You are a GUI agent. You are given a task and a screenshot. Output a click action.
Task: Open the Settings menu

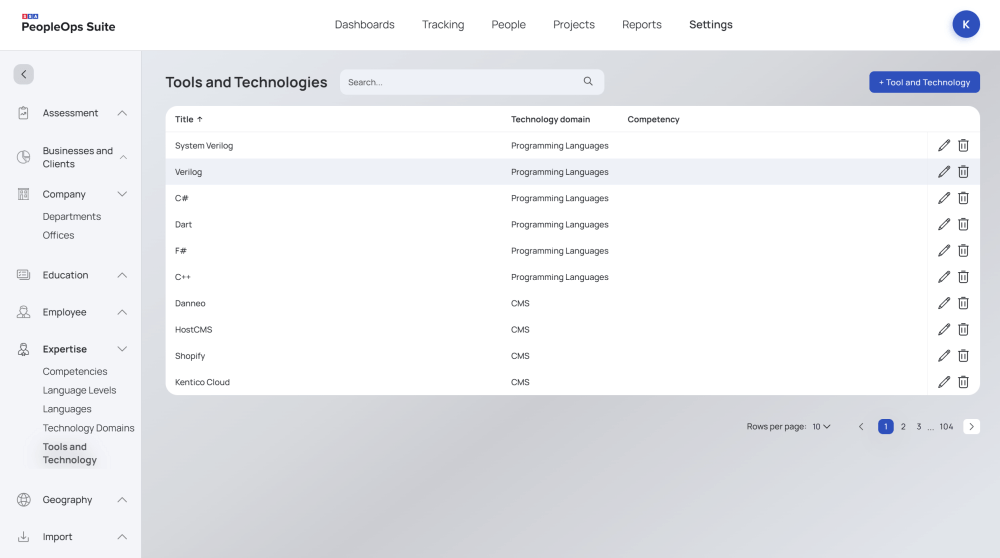[710, 24]
